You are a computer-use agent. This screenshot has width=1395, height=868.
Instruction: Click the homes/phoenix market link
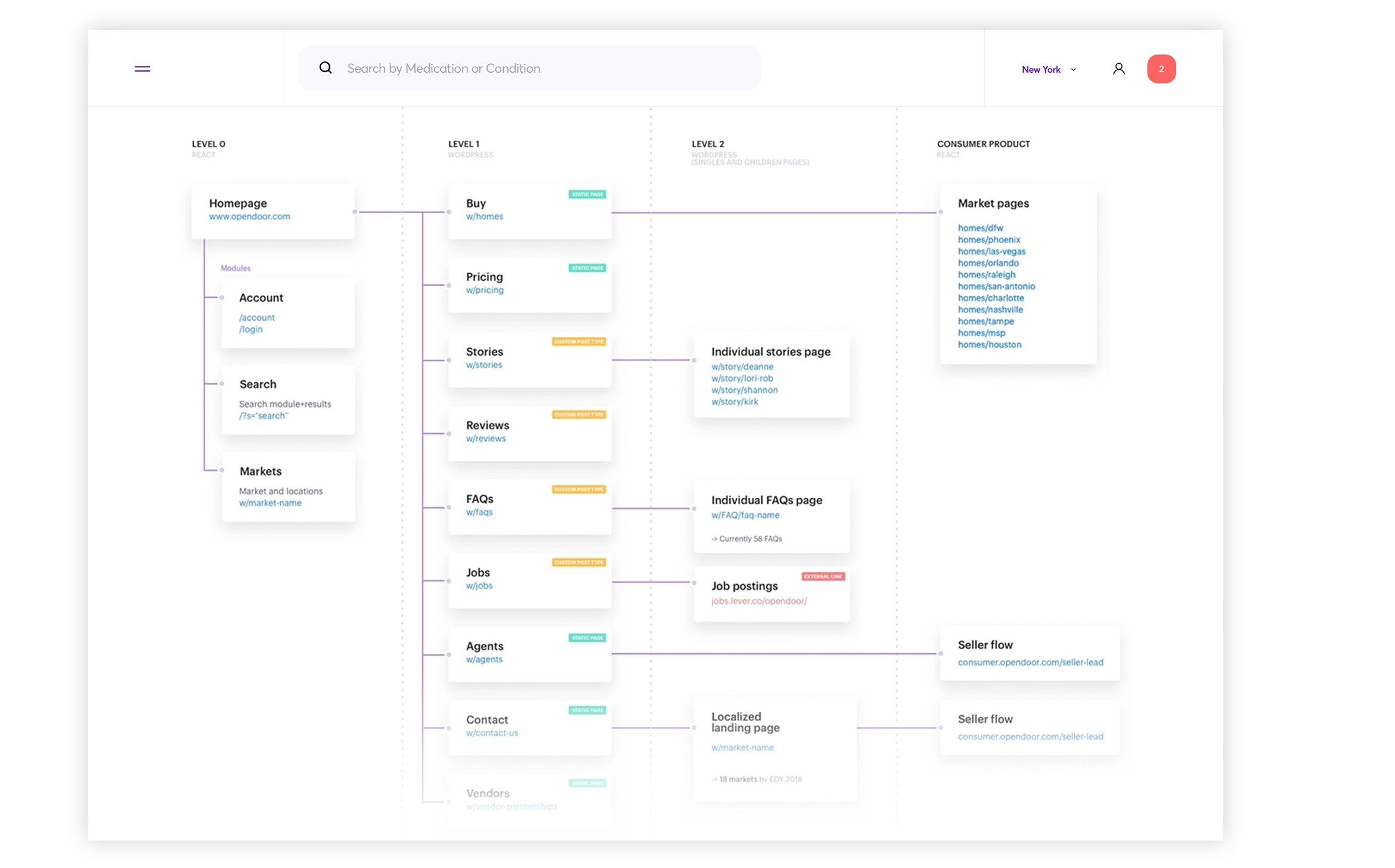point(988,240)
